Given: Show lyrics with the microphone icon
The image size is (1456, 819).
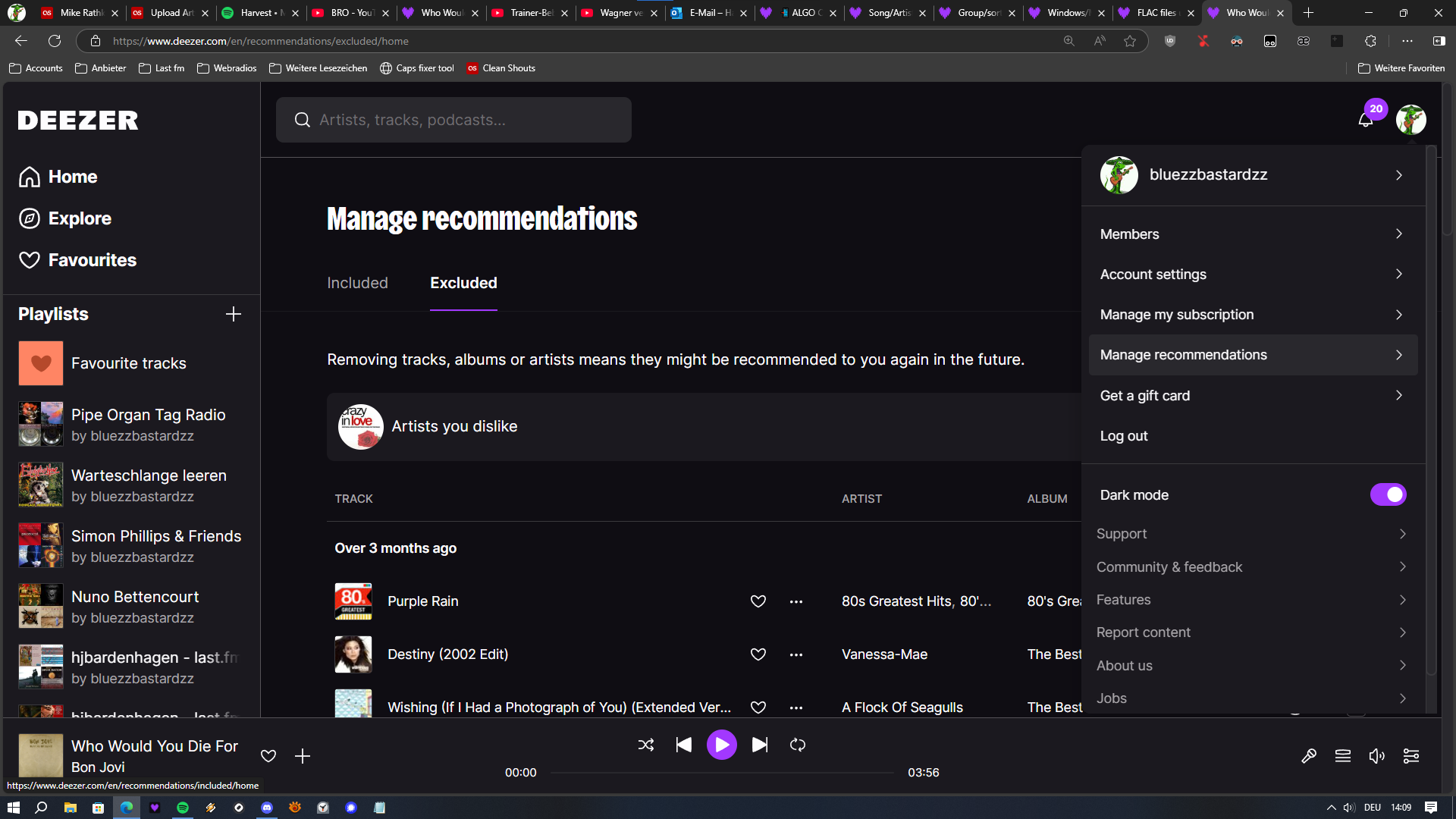Looking at the screenshot, I should pyautogui.click(x=1309, y=756).
